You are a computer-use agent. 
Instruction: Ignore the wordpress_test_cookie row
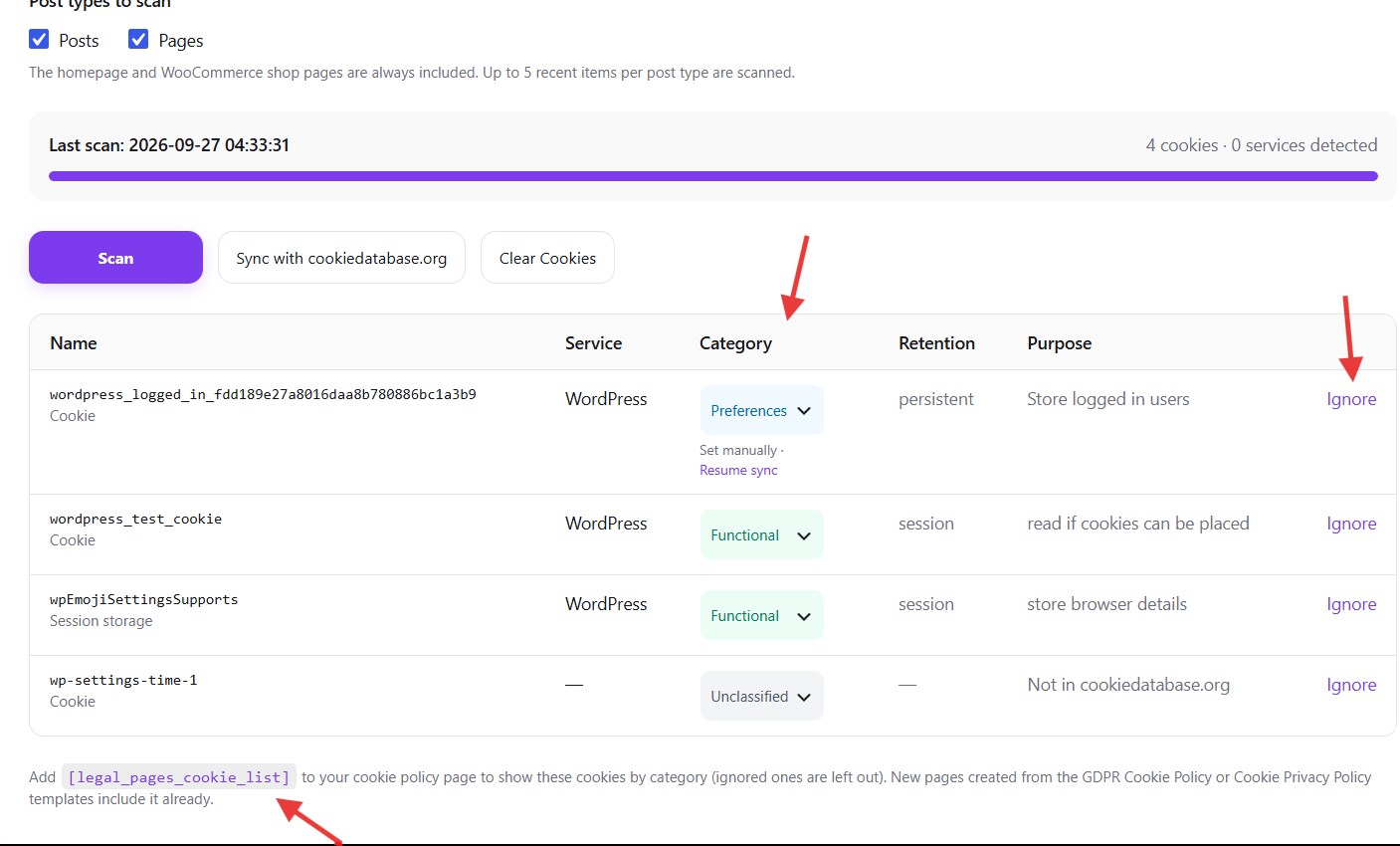tap(1351, 524)
